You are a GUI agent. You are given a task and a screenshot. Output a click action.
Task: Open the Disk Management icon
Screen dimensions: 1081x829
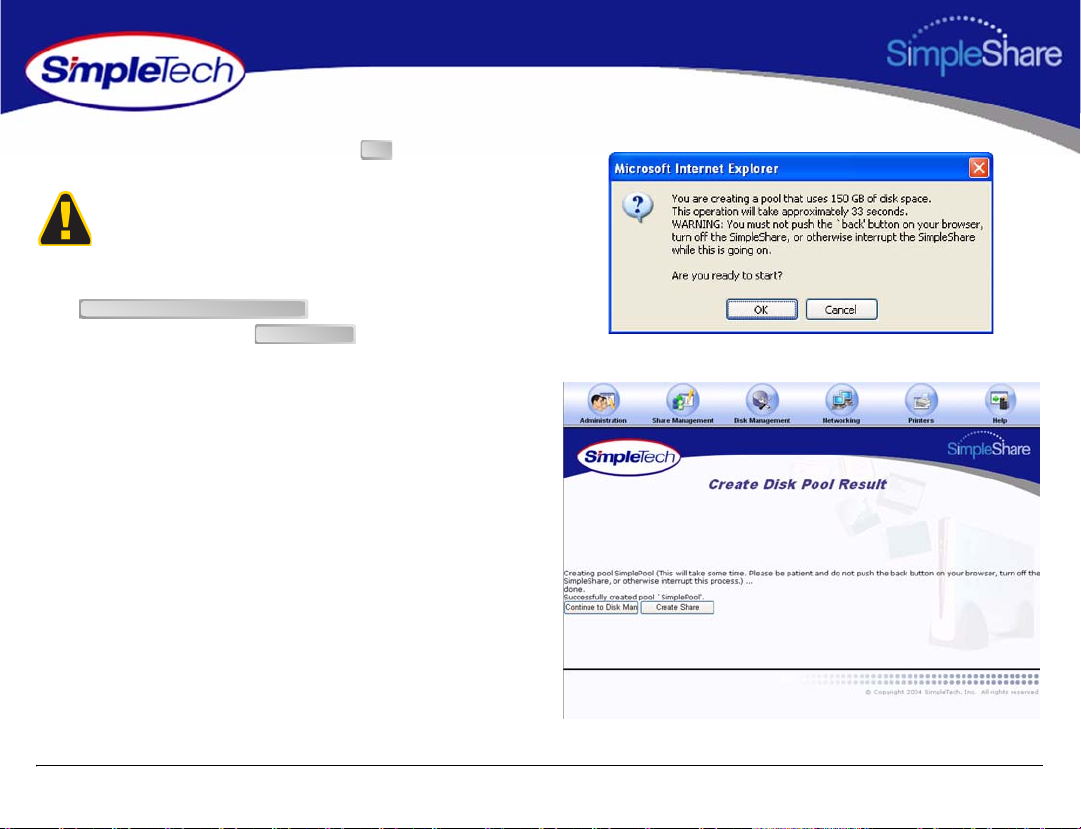[x=762, y=403]
